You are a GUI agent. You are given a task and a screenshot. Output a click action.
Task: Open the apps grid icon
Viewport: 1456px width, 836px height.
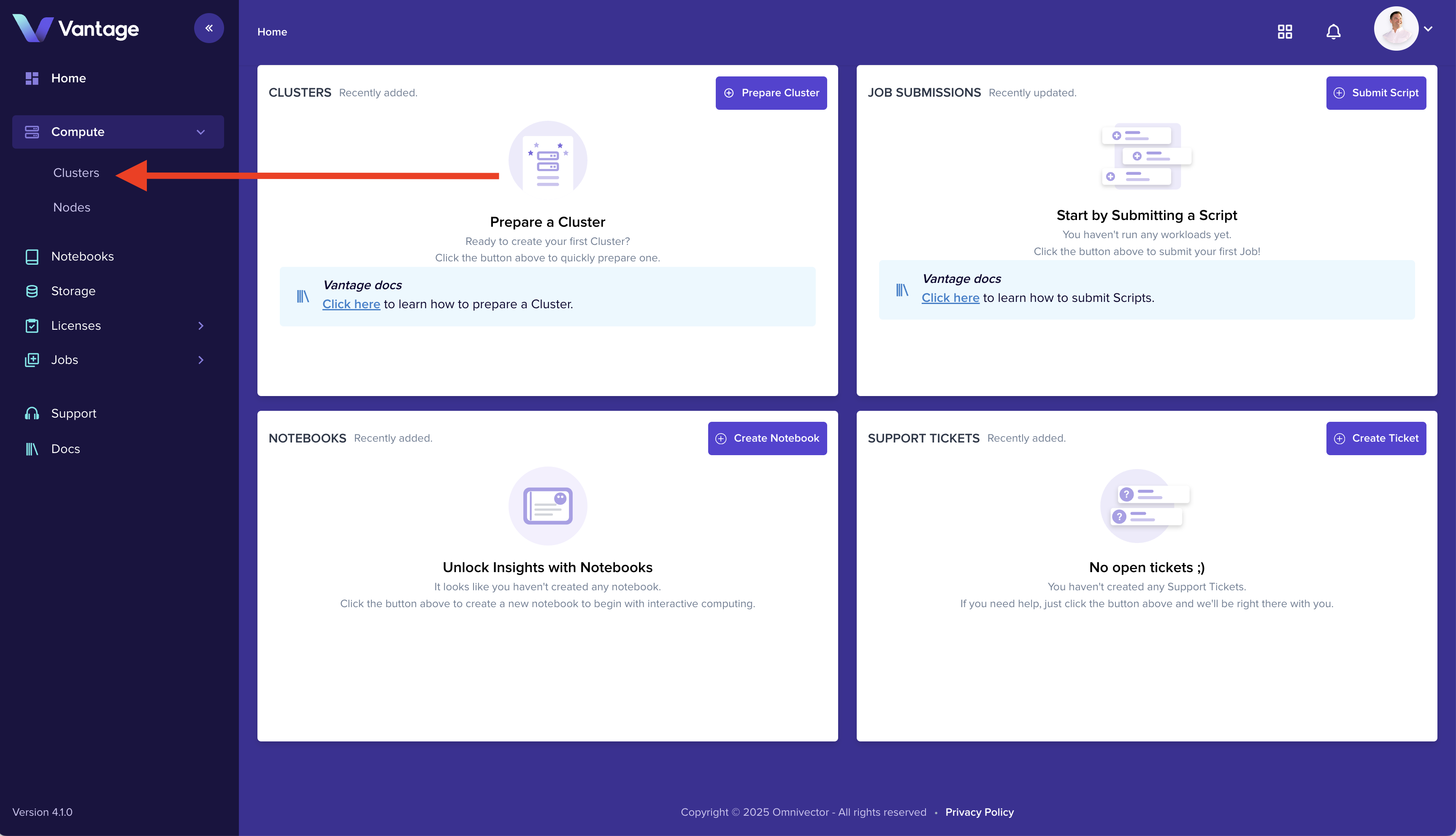[x=1285, y=32]
